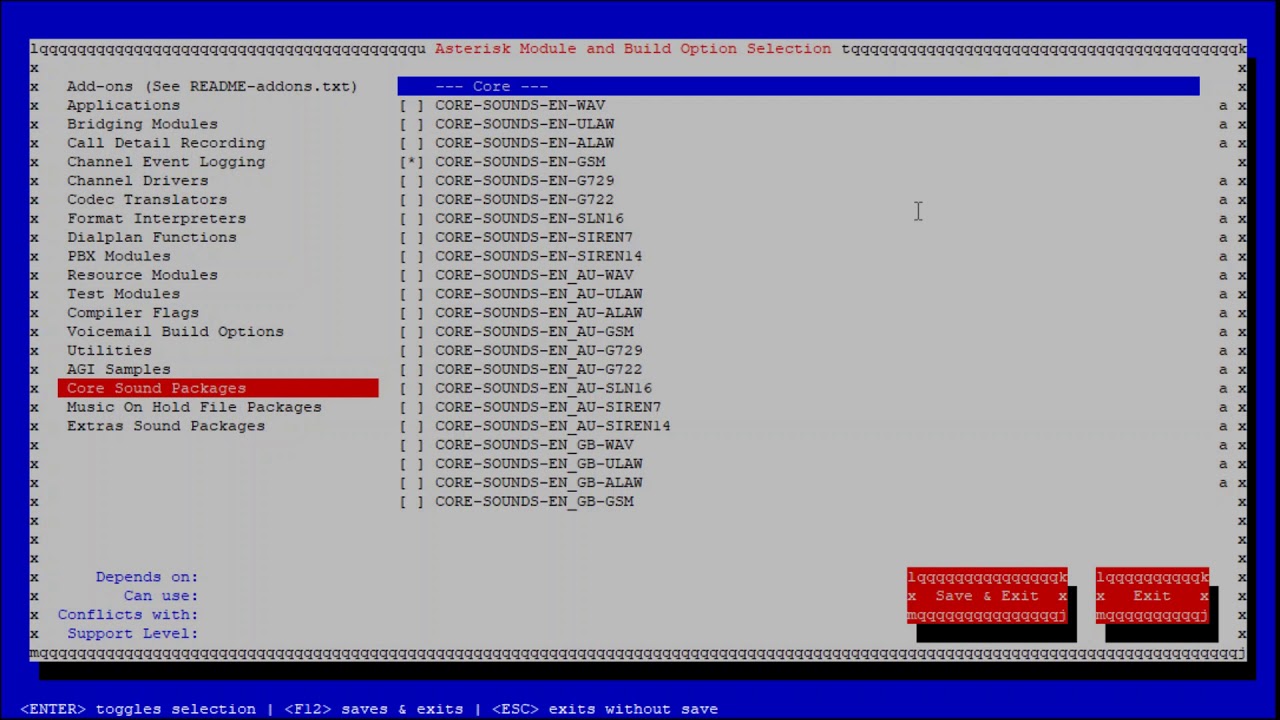Toggle the CORE-SOUNDS-EN_GB-ULAW checkbox
The height and width of the screenshot is (720, 1280).
pos(411,464)
